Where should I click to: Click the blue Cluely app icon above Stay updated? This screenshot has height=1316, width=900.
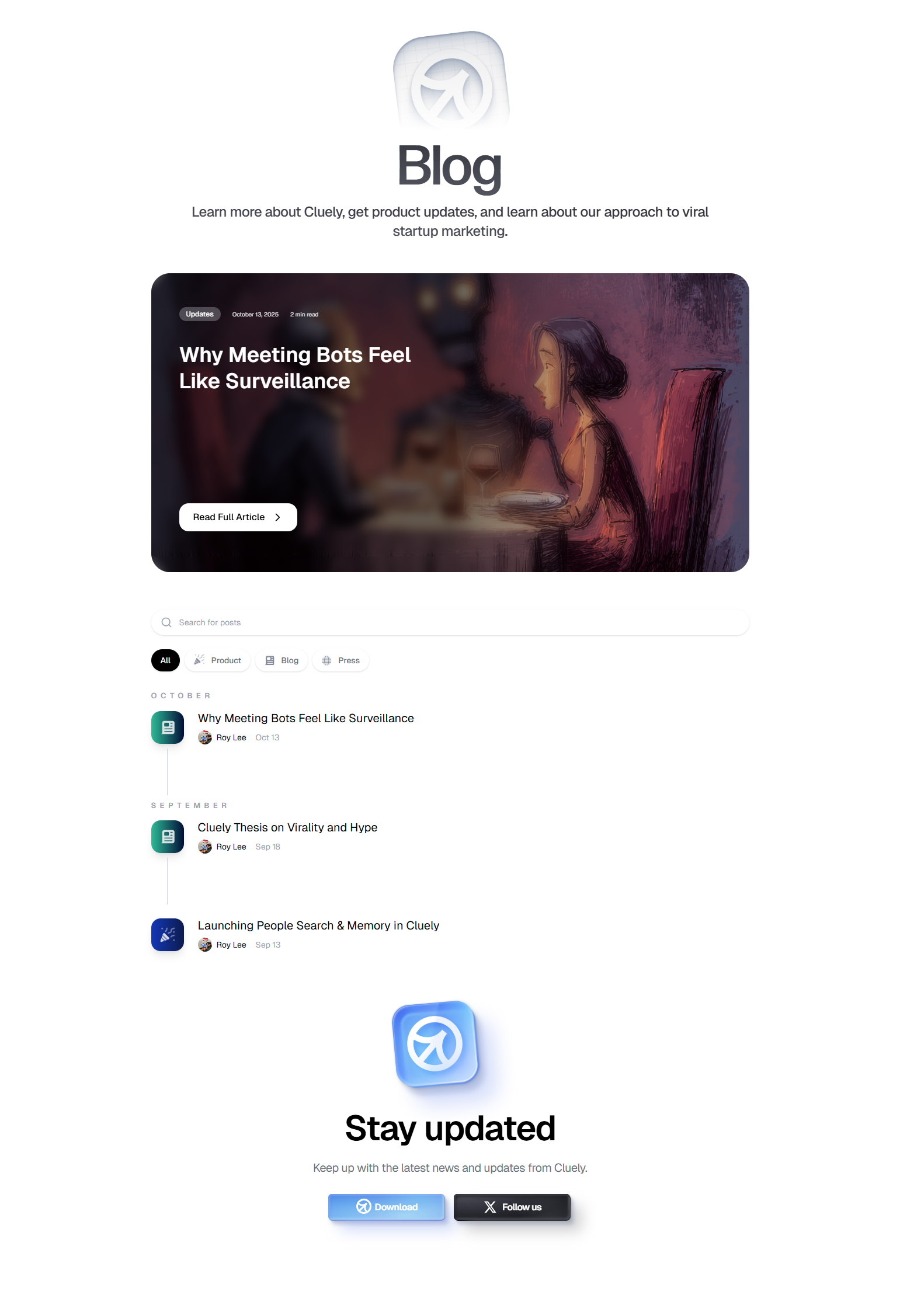[436, 1044]
